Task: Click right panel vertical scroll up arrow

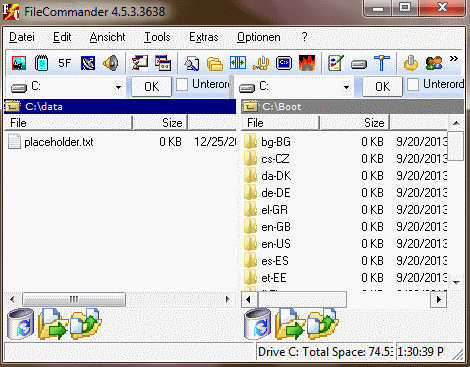Action: tap(456, 123)
